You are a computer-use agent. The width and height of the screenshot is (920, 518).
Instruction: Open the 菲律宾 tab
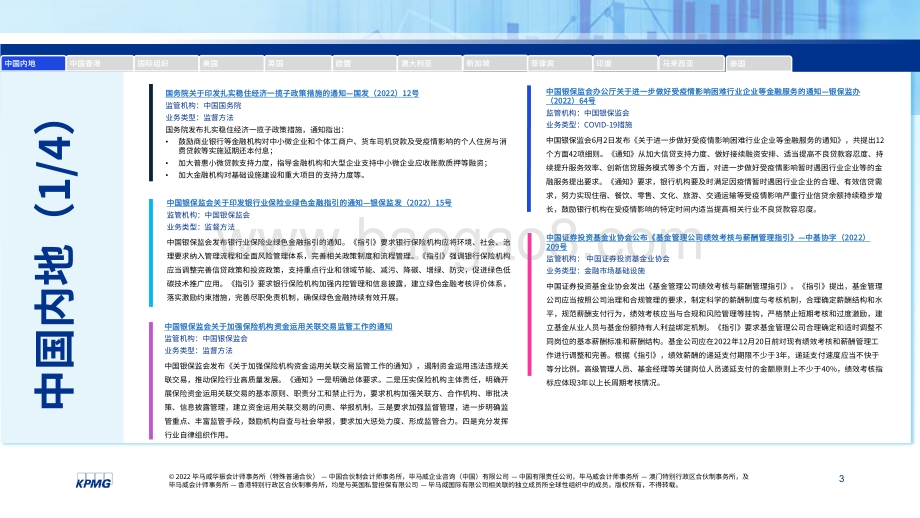[x=560, y=63]
